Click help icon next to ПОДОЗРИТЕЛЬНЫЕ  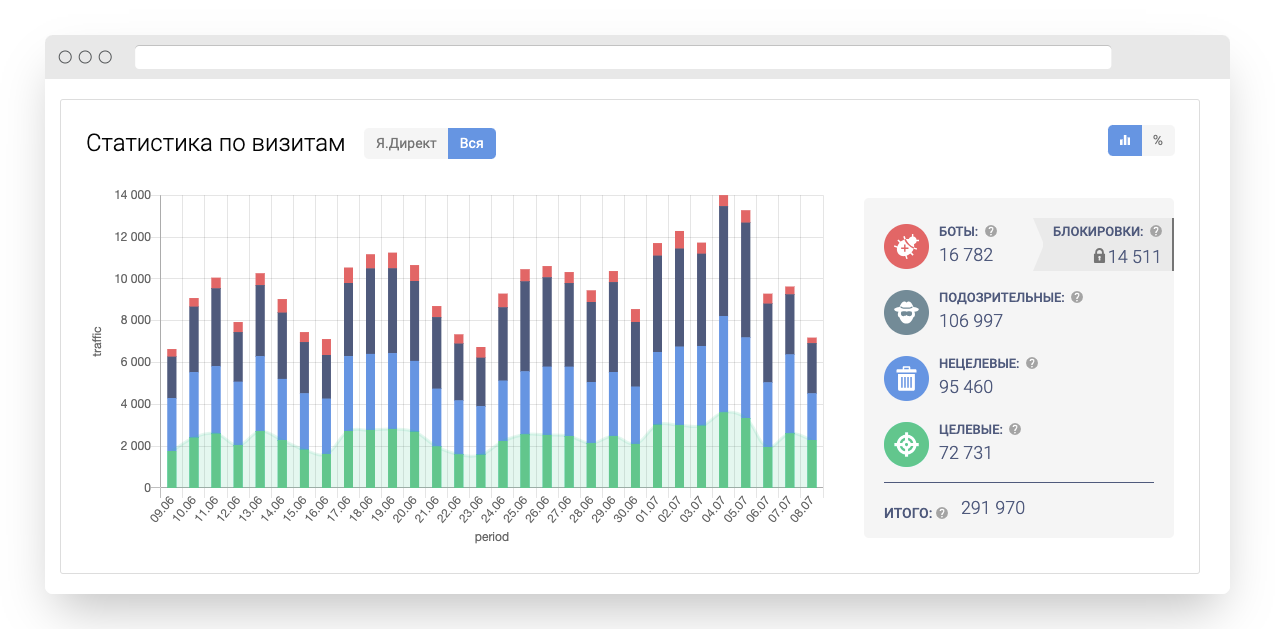coord(1077,298)
